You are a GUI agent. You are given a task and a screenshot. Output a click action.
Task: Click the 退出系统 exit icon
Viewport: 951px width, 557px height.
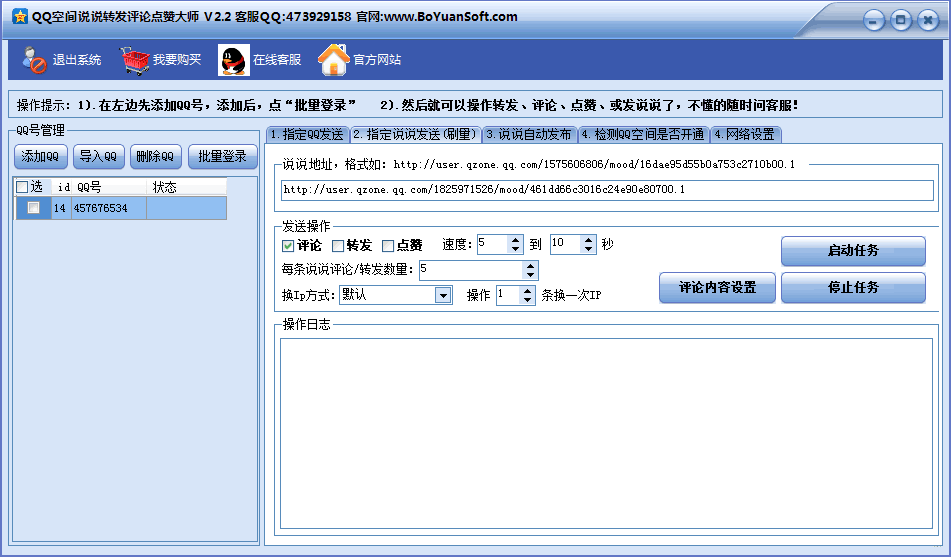[35, 61]
